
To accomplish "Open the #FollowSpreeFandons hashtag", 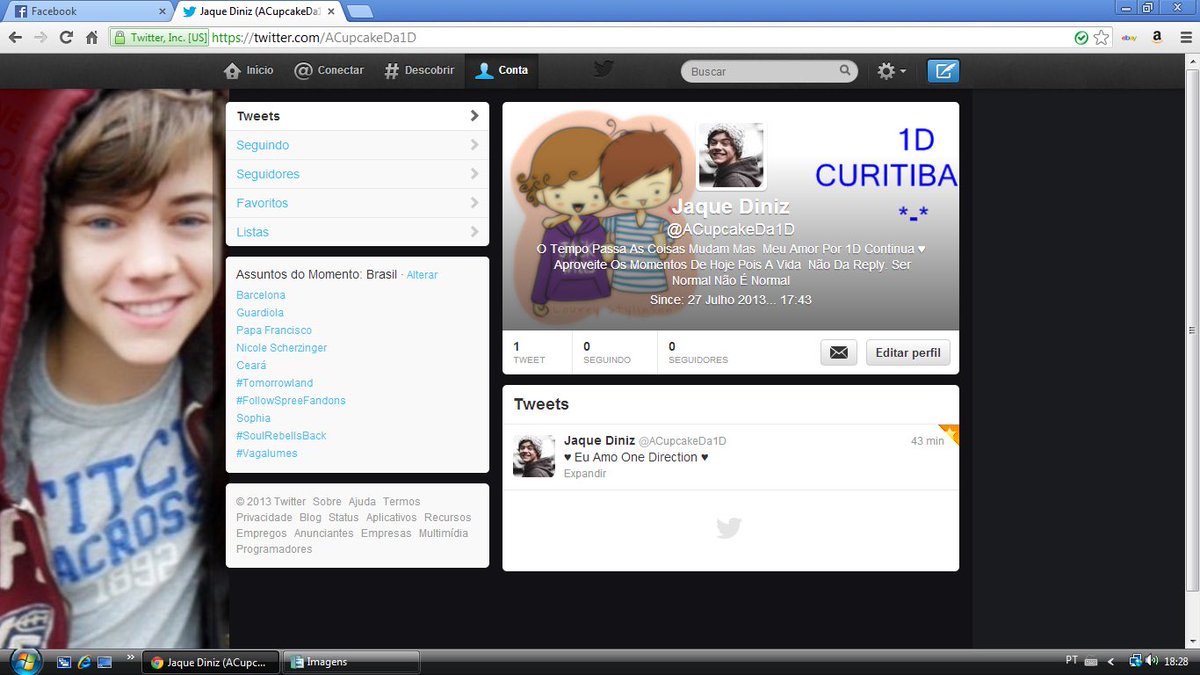I will tap(291, 400).
